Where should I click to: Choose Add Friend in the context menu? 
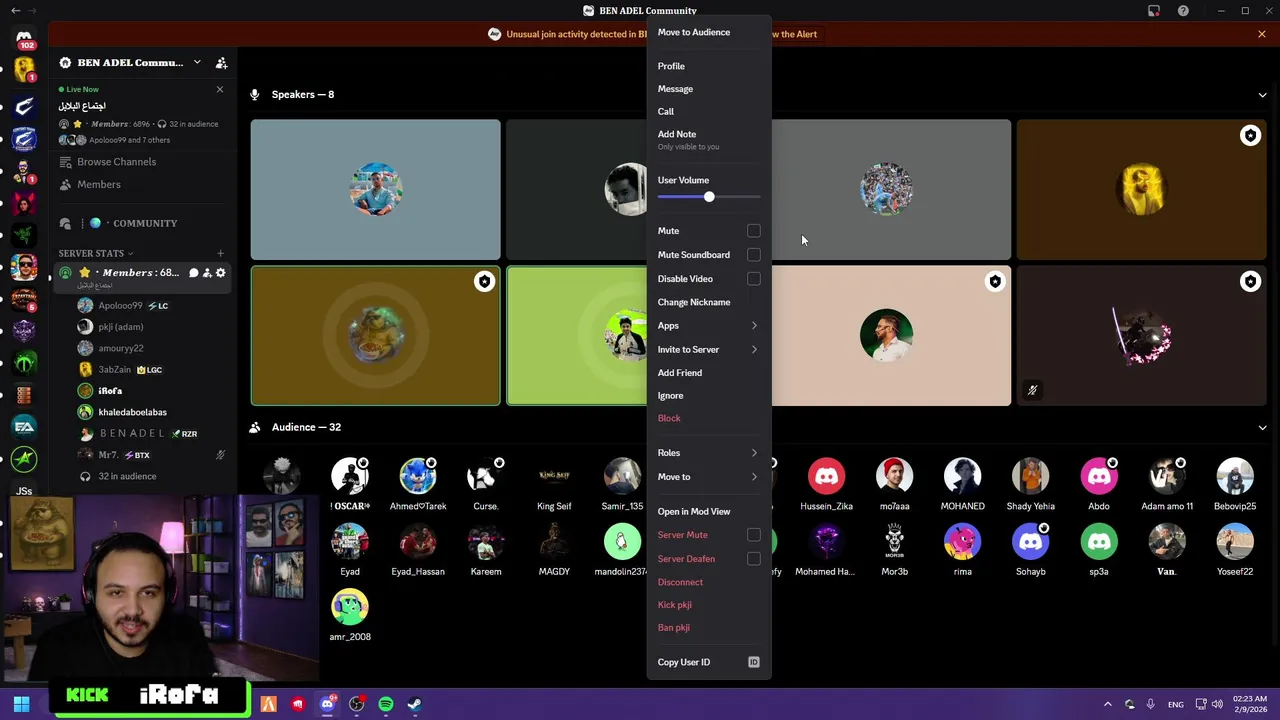click(709, 373)
